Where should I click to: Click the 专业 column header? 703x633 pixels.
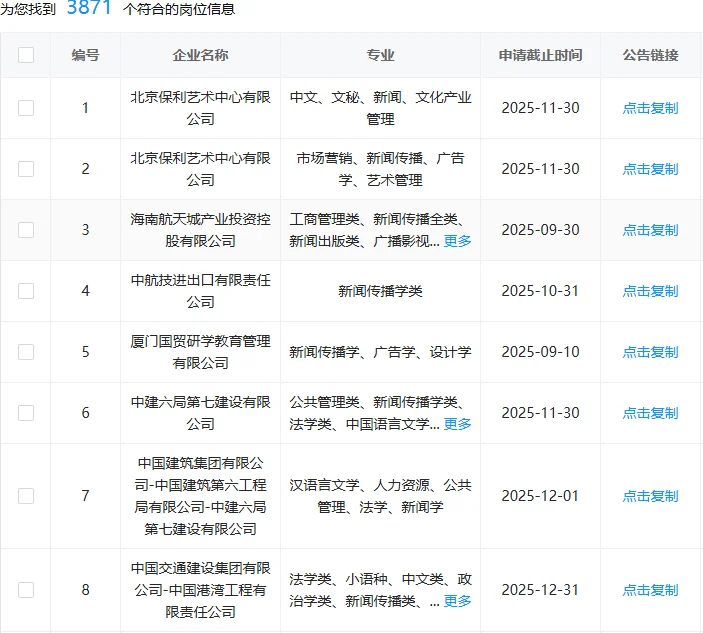(x=380, y=55)
